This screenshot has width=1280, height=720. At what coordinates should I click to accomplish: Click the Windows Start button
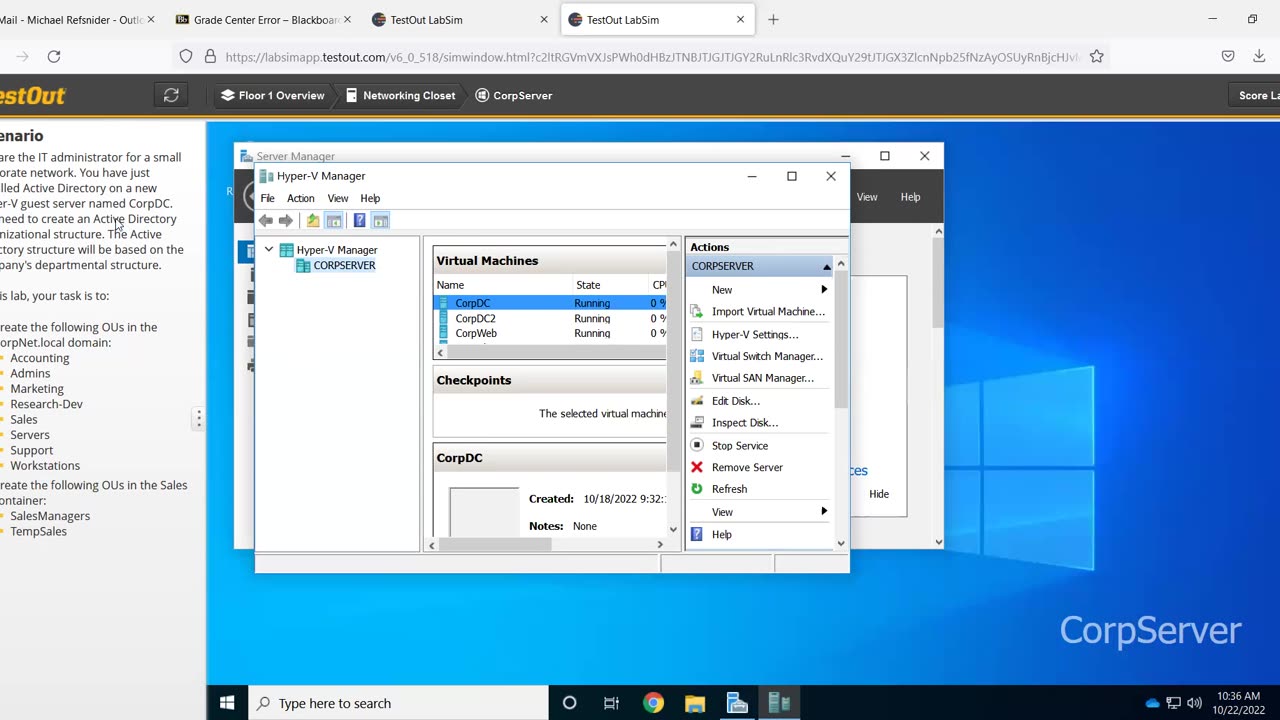tap(227, 703)
